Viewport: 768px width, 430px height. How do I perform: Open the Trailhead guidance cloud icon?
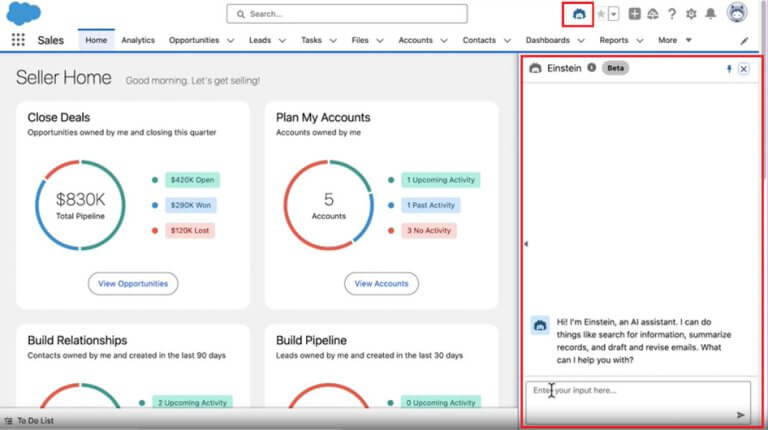point(653,14)
